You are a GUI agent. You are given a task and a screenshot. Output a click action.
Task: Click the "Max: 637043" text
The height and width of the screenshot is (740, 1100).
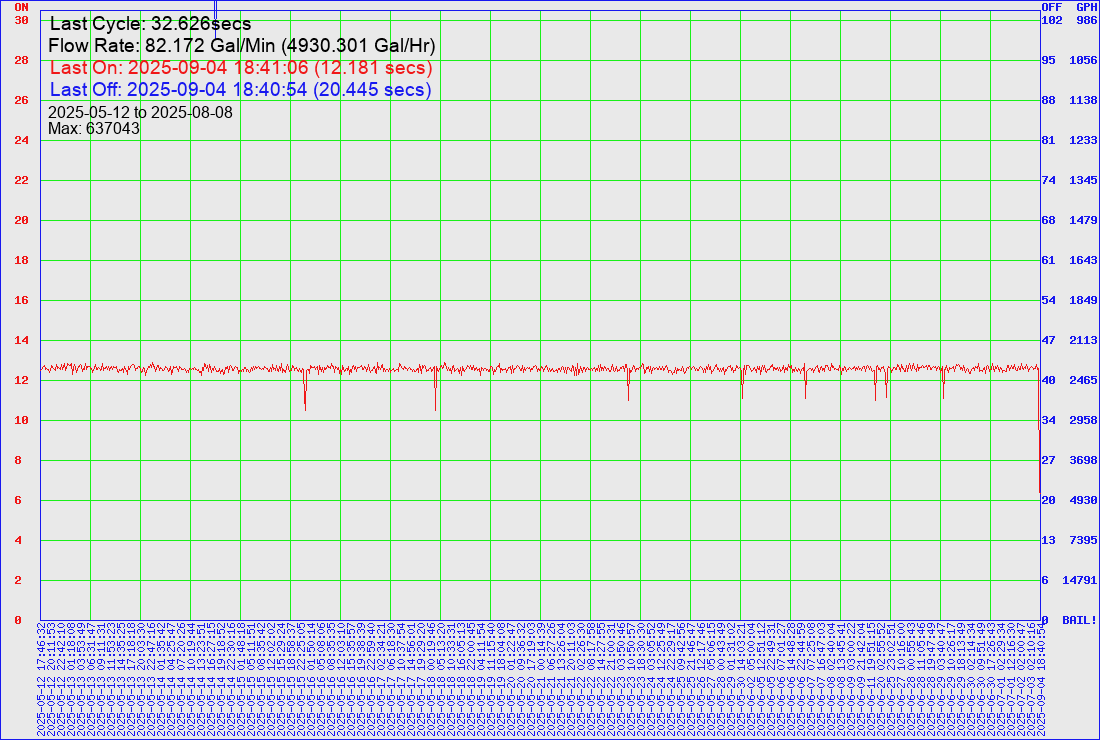point(94,128)
